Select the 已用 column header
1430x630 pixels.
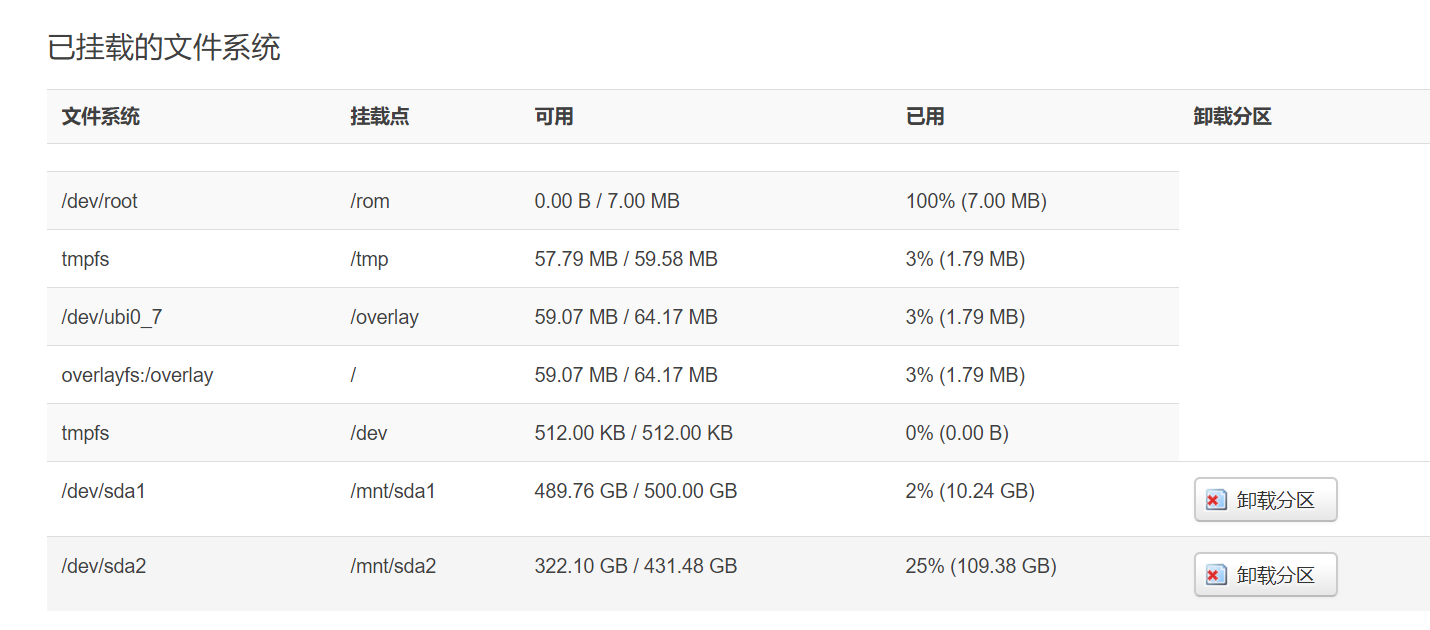(x=925, y=117)
